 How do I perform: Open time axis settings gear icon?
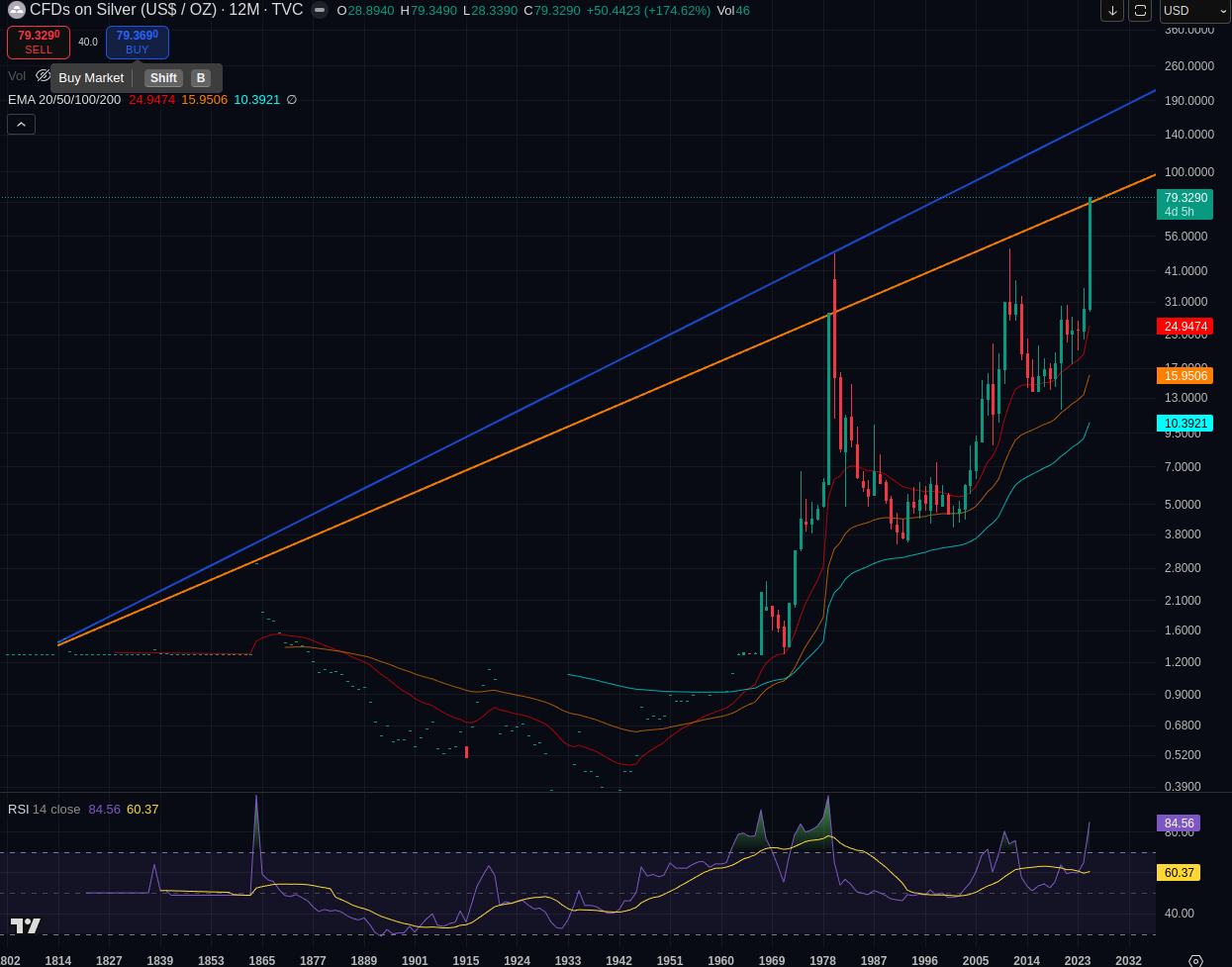point(1195,960)
